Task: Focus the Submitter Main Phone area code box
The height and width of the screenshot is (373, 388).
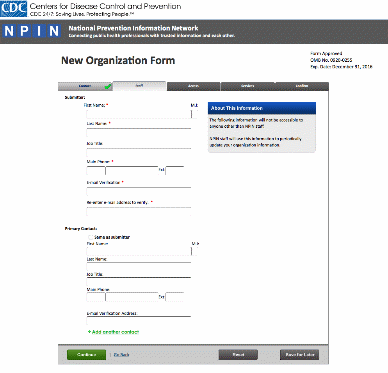Action: 96,171
